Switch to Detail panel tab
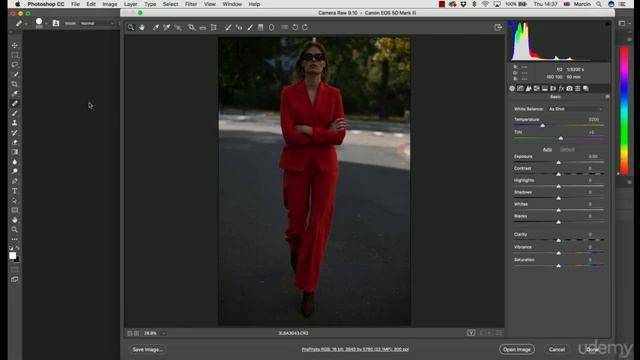This screenshot has width=640, height=360. coord(528,88)
